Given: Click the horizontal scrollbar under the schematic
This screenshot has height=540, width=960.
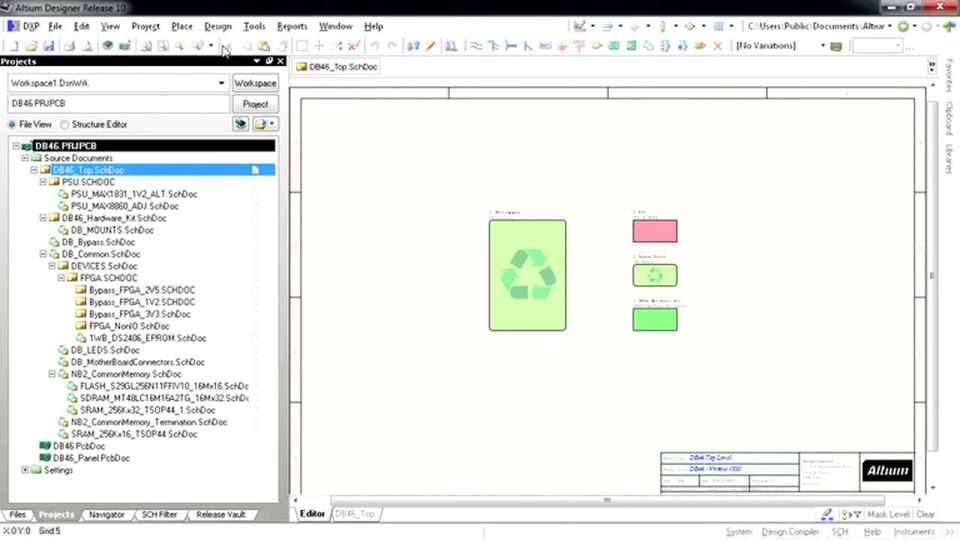Looking at the screenshot, I should click(x=607, y=500).
